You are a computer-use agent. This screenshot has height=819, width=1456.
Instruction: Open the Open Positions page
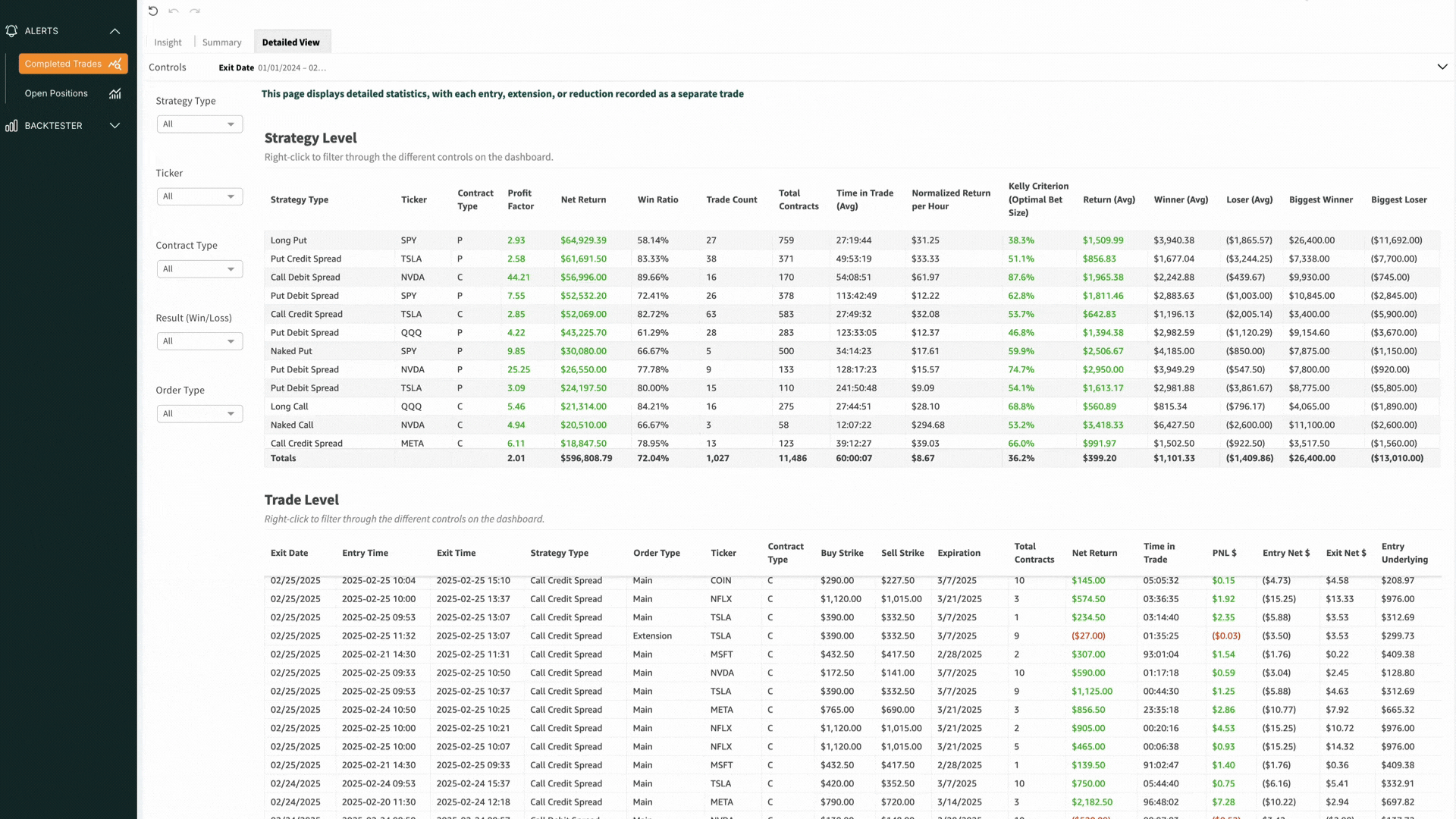pyautogui.click(x=56, y=93)
